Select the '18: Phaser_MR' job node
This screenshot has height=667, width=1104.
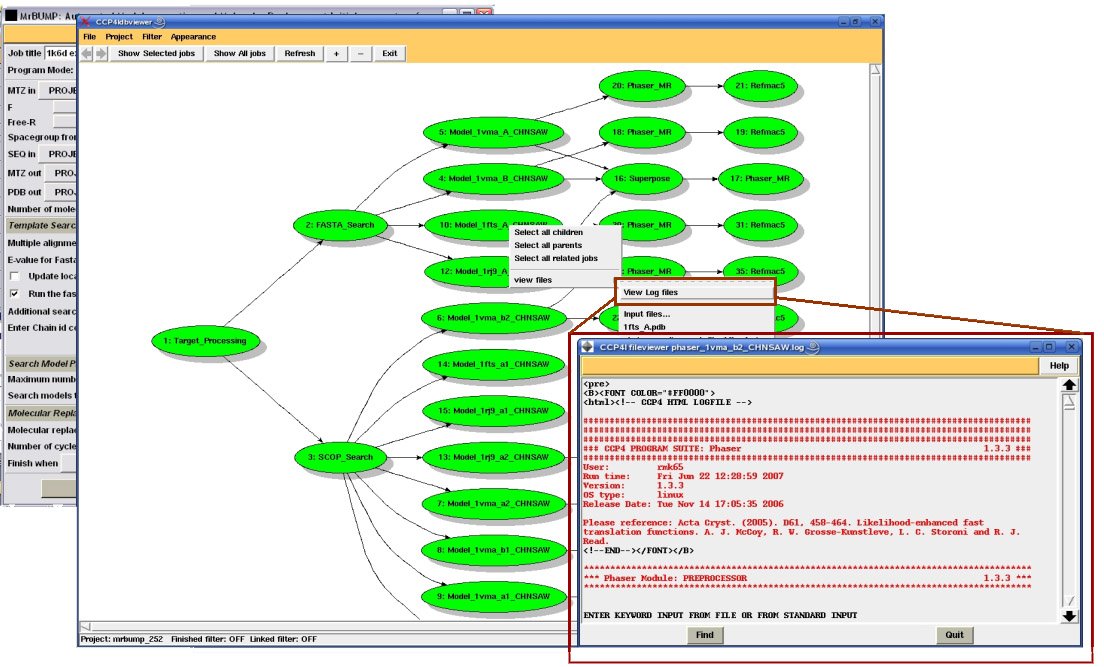(x=641, y=132)
